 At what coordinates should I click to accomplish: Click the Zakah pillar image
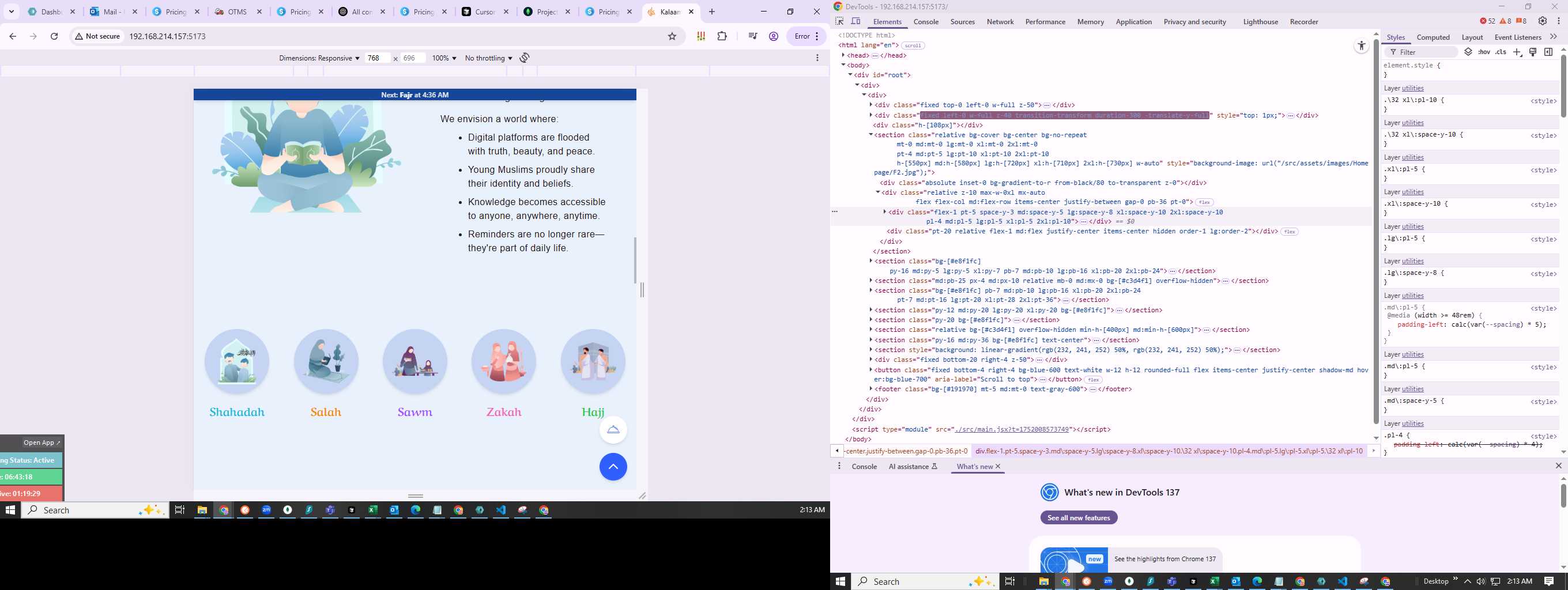pos(503,361)
